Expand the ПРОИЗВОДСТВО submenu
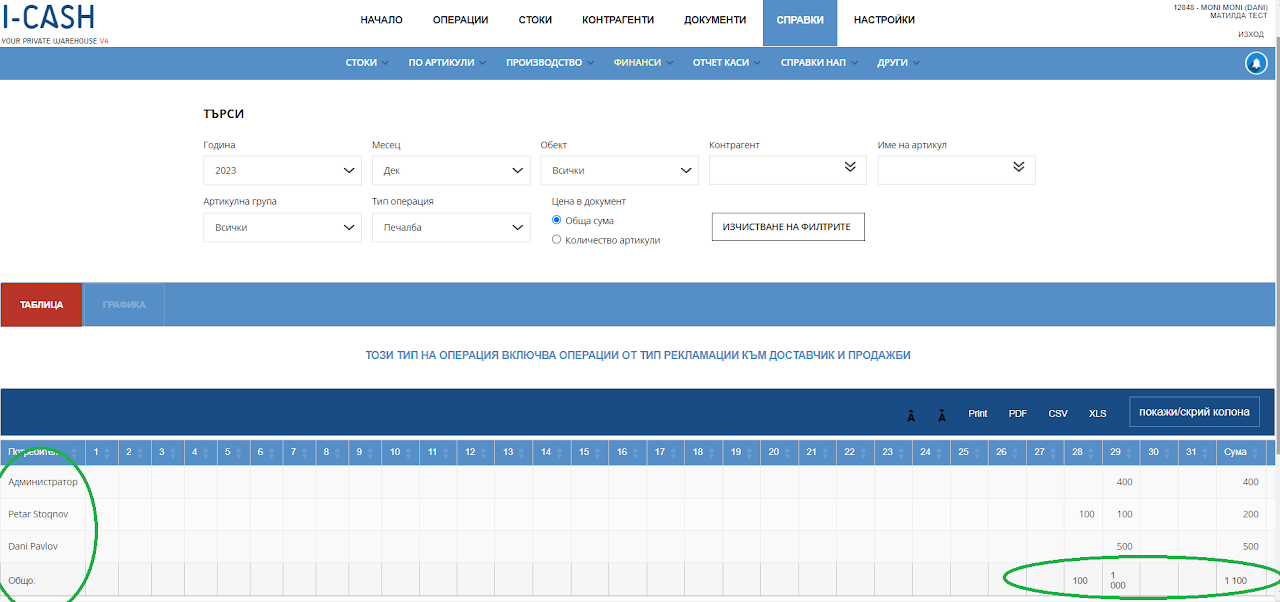This screenshot has height=602, width=1280. [550, 62]
